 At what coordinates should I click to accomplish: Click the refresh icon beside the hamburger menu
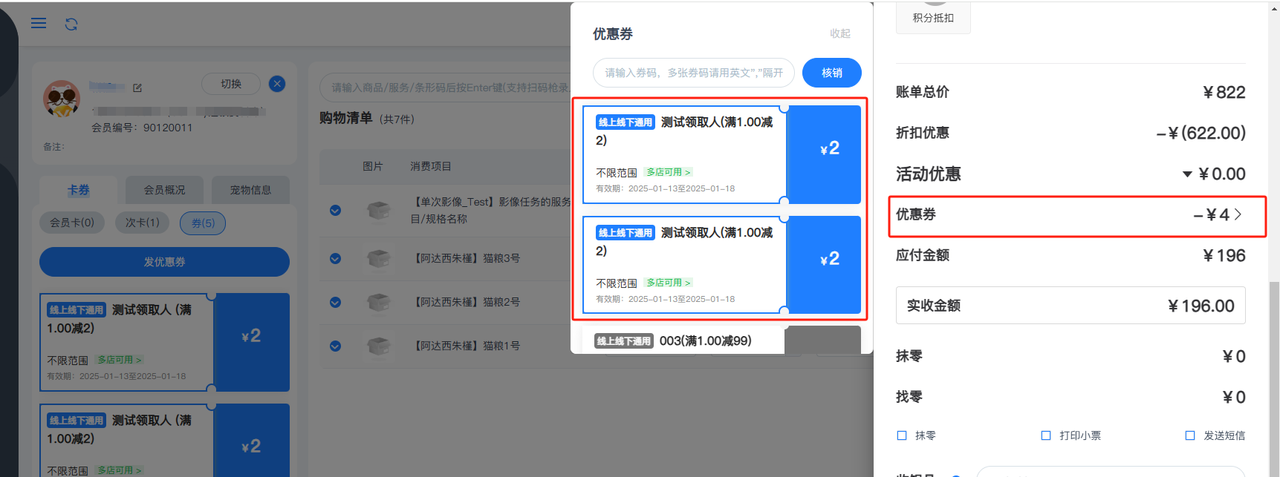coord(71,23)
